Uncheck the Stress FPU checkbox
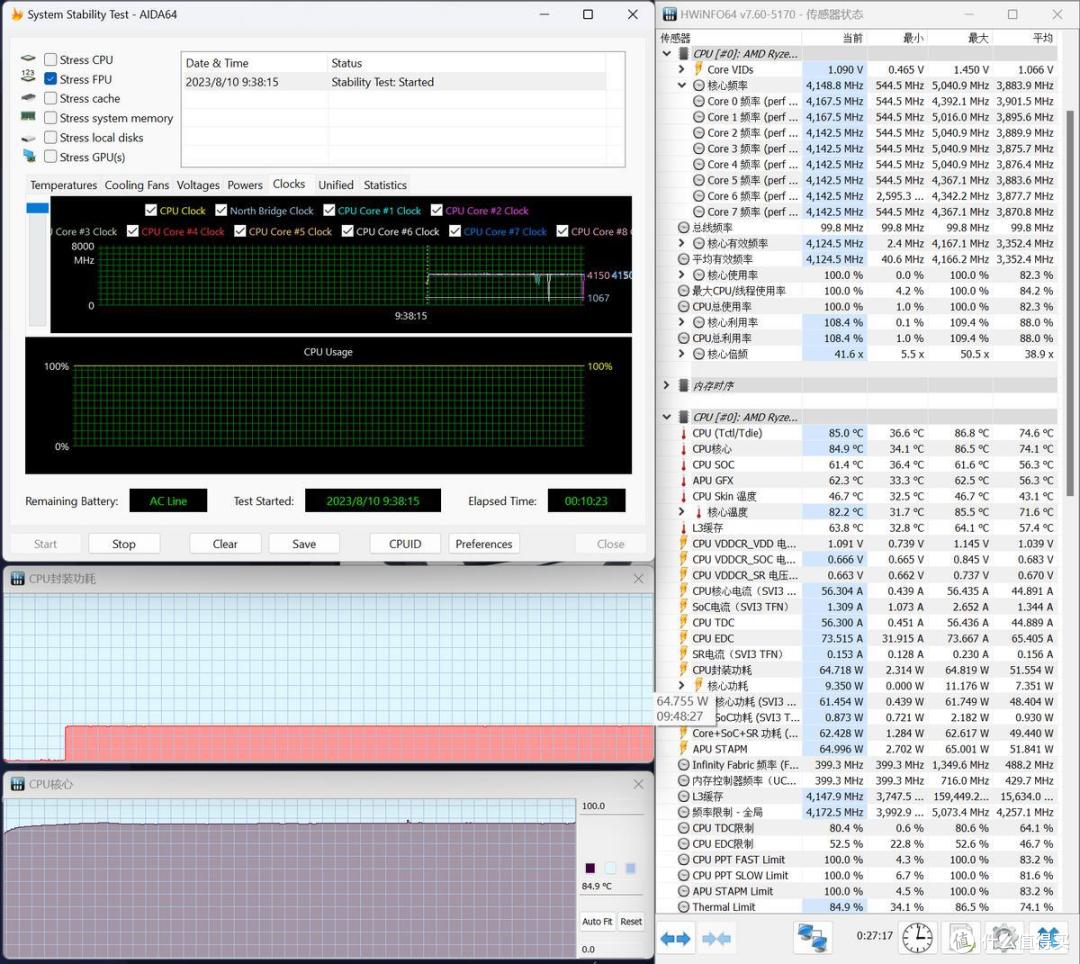This screenshot has width=1080, height=964. coord(50,79)
